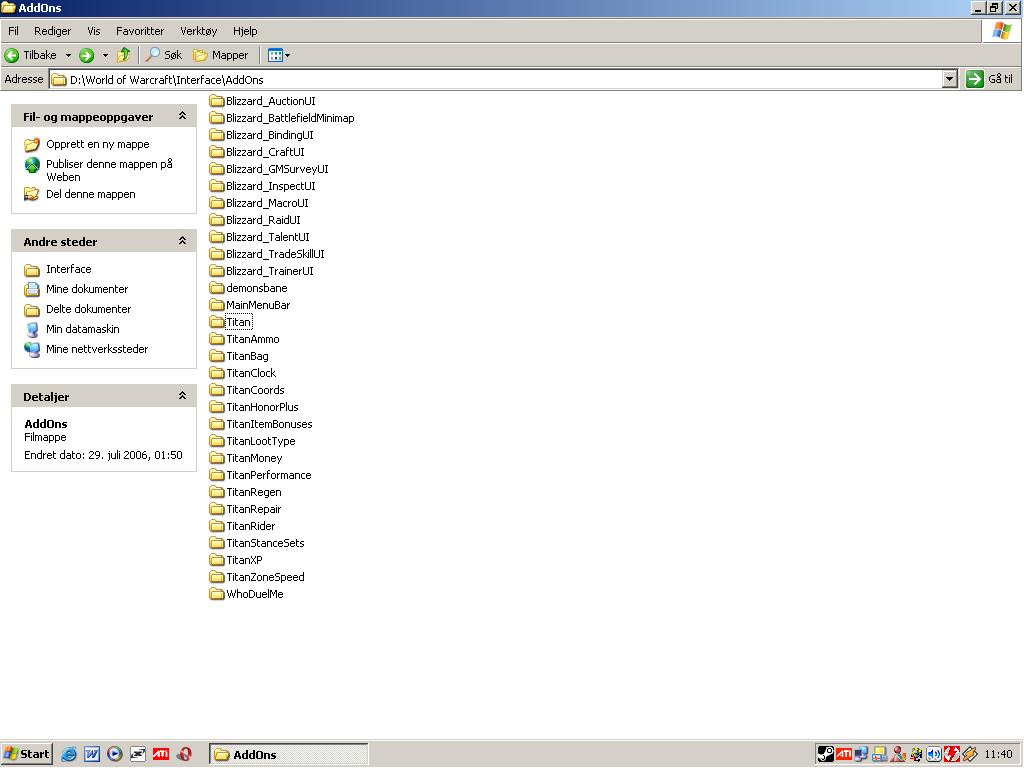Select the Blizzard_AuctionUI folder icon
The width and height of the screenshot is (1024, 768).
click(217, 101)
